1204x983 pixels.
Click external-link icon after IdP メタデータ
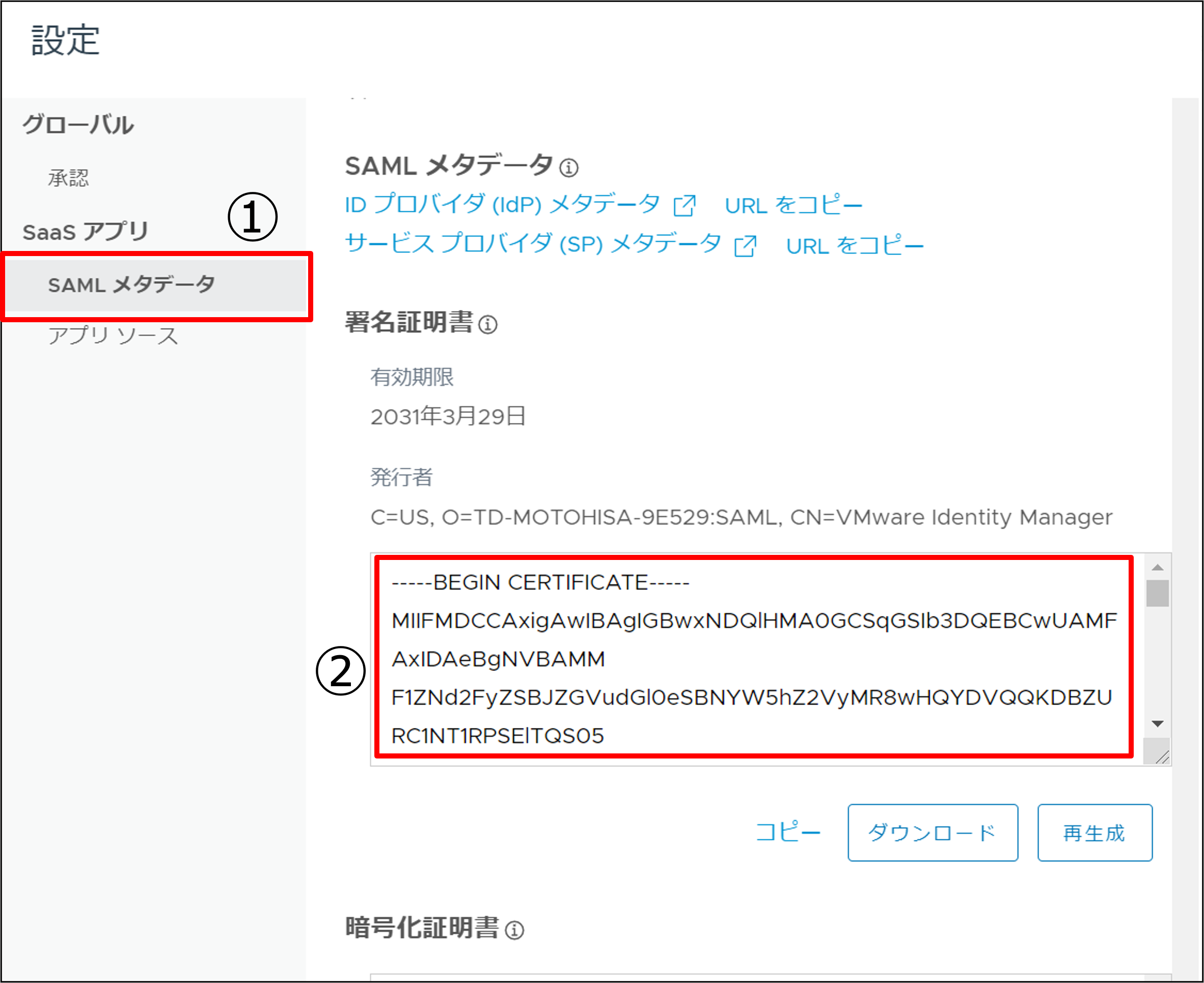click(684, 205)
